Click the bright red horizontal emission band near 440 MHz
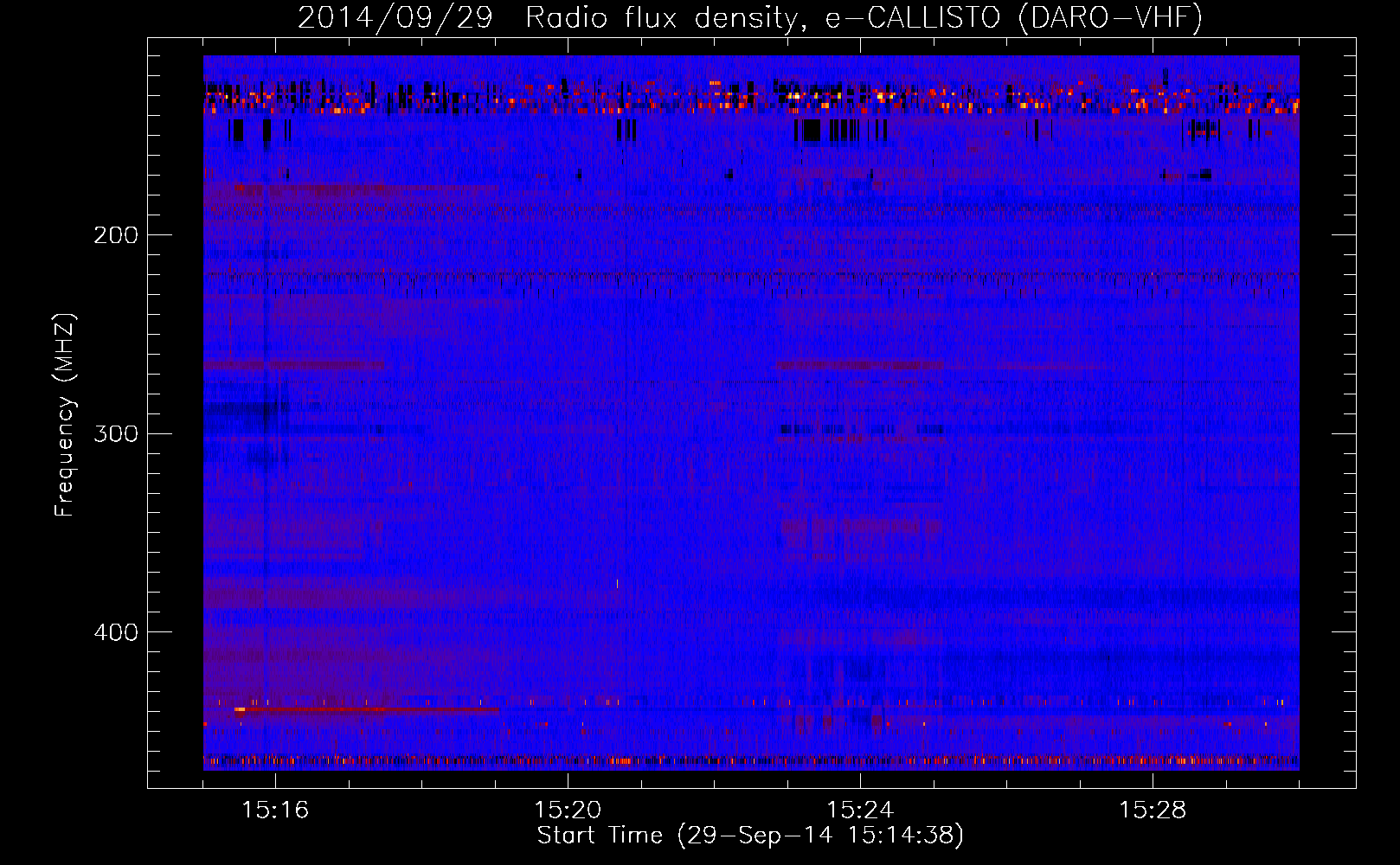 tap(367, 709)
